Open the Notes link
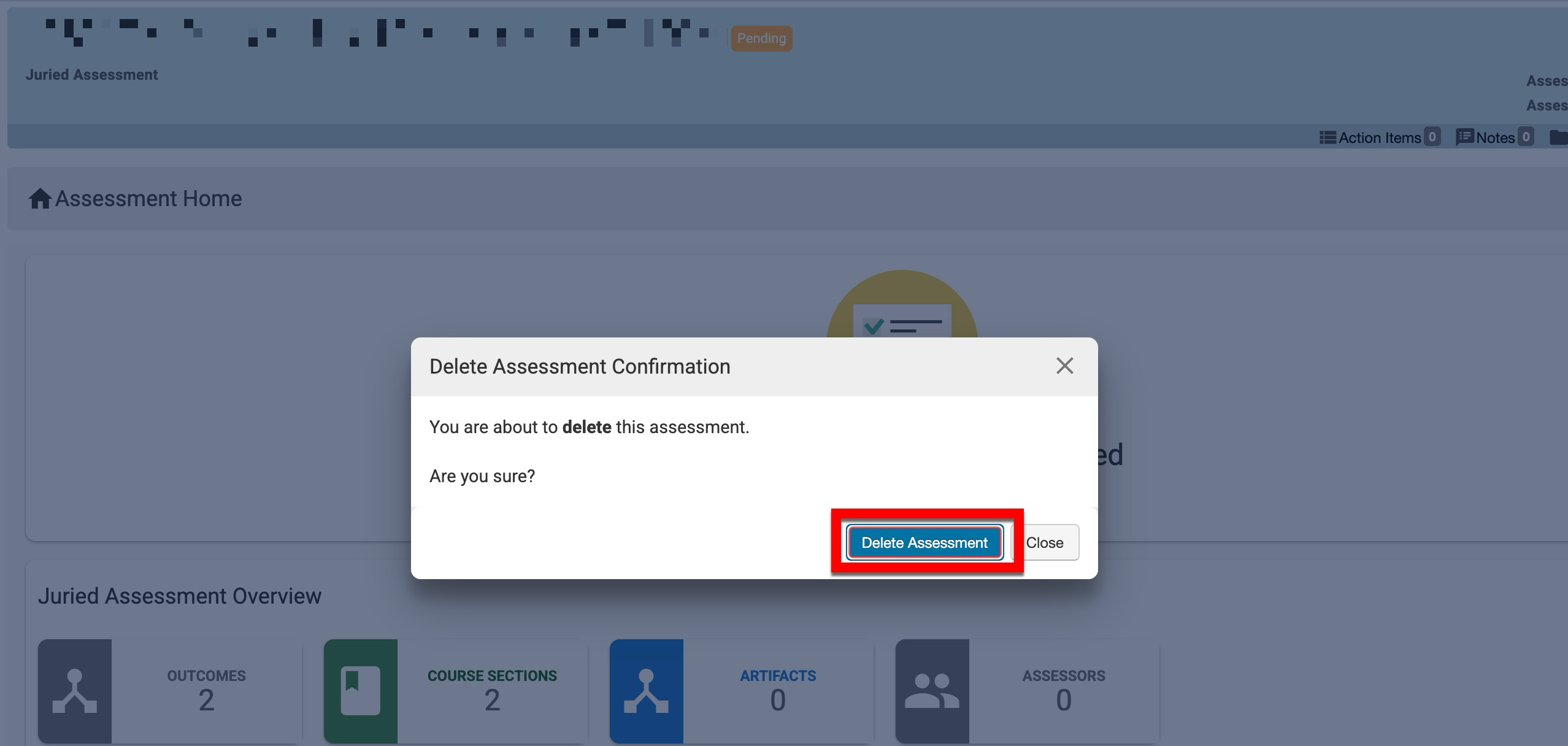The width and height of the screenshot is (1568, 746). pyautogui.click(x=1494, y=138)
